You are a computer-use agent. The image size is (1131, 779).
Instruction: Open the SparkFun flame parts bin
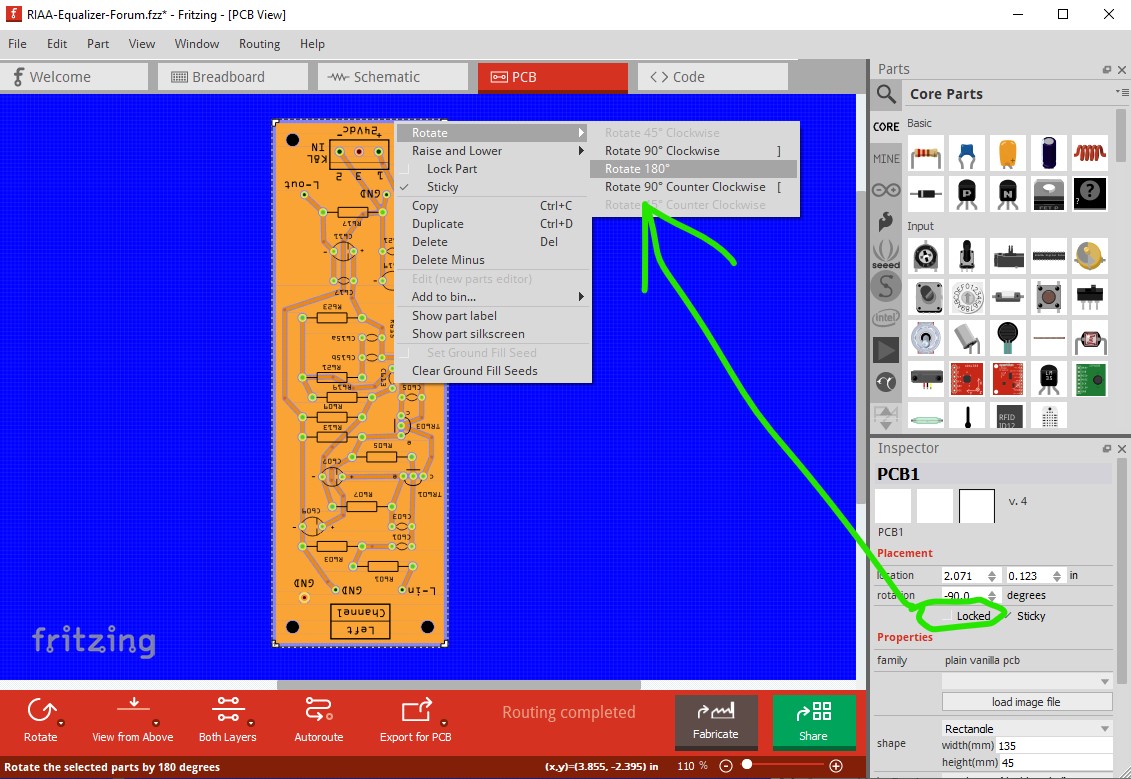point(886,221)
